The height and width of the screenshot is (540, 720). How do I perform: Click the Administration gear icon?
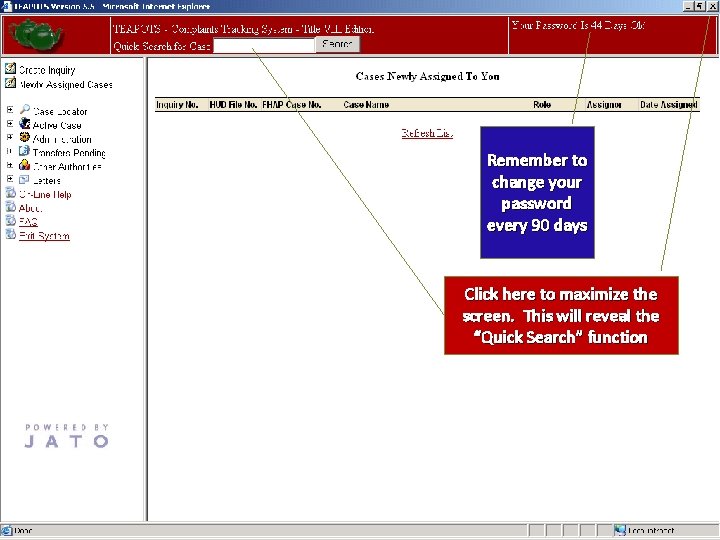coord(24,137)
